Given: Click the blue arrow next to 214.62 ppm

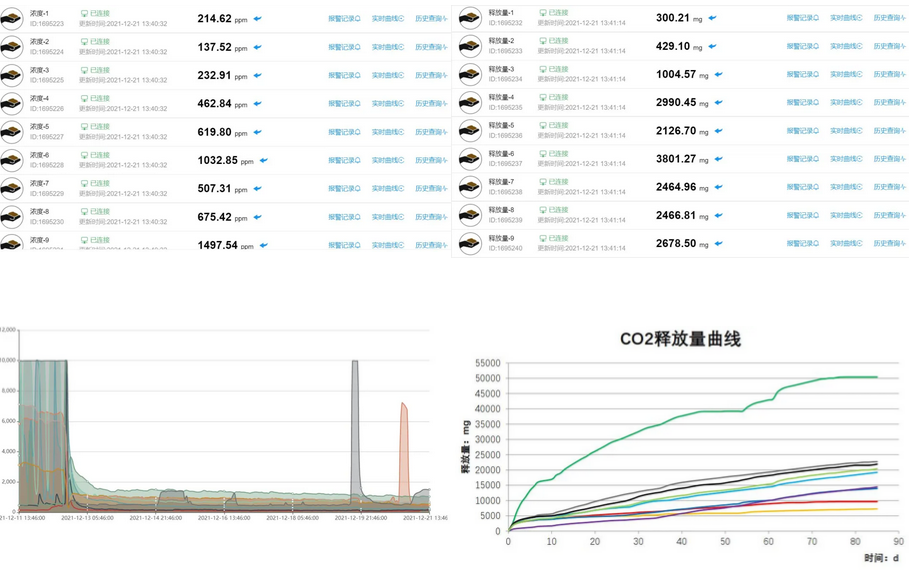Looking at the screenshot, I should (x=258, y=19).
